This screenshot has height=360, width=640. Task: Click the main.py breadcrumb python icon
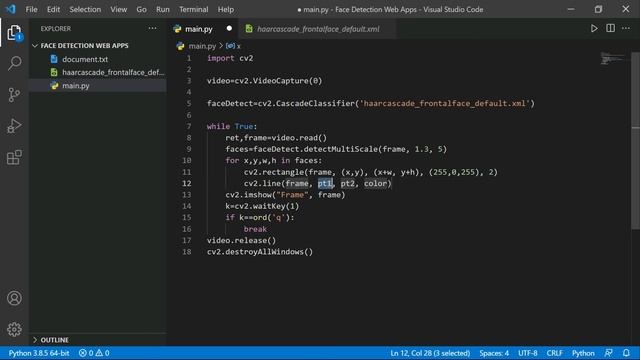click(x=180, y=46)
